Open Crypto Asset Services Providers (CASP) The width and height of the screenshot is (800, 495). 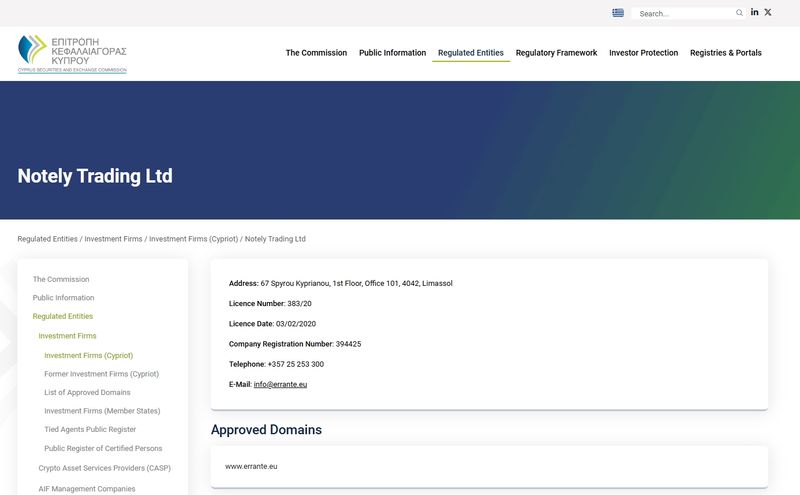105,468
